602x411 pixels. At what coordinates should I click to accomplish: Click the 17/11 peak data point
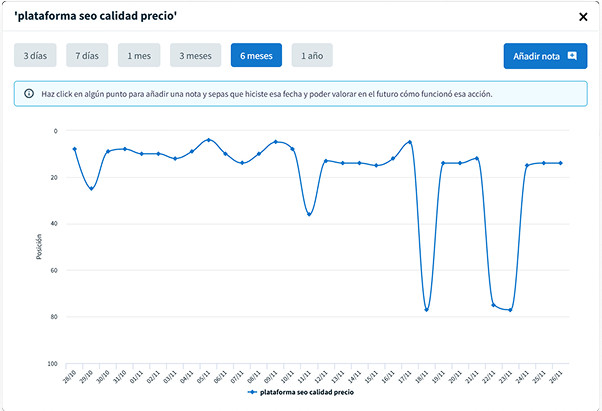[x=409, y=142]
